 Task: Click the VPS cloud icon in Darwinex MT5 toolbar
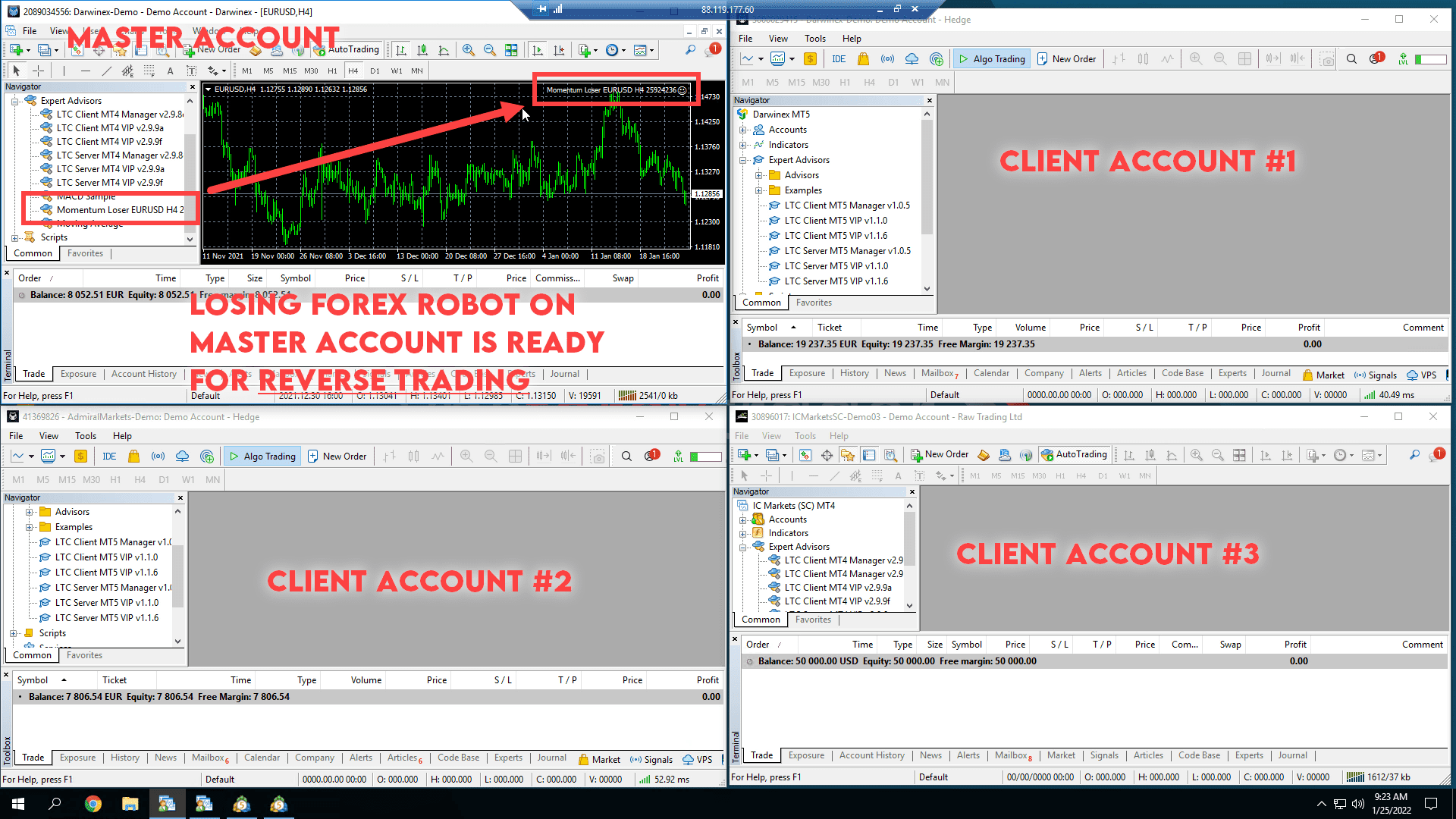coord(912,59)
